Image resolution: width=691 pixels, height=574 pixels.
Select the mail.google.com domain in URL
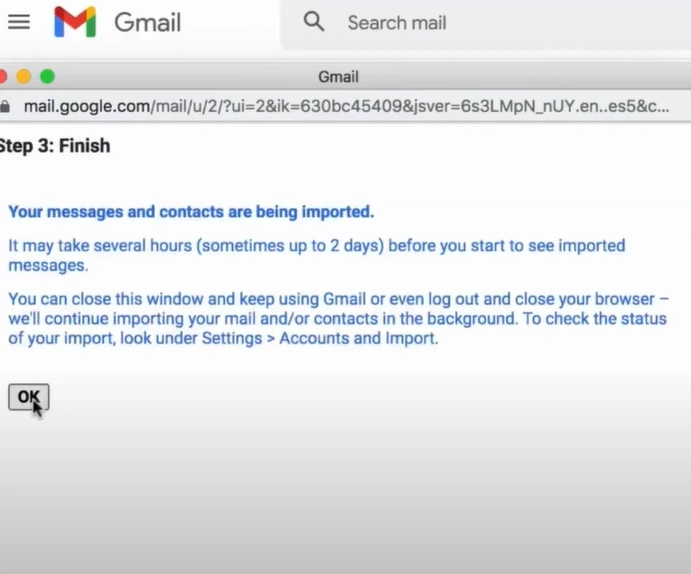[x=87, y=106]
